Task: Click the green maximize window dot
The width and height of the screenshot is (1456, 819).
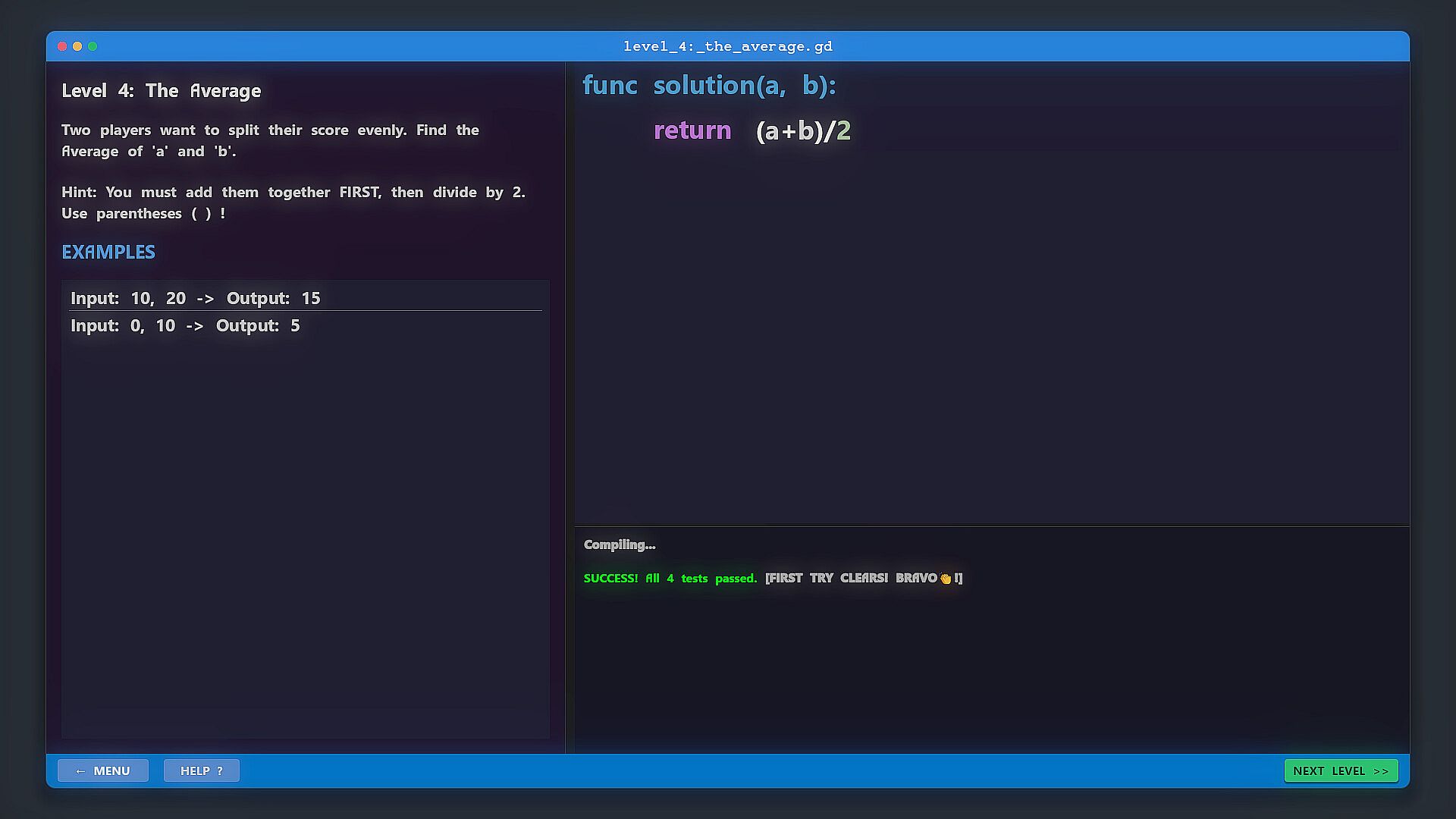Action: click(x=93, y=46)
